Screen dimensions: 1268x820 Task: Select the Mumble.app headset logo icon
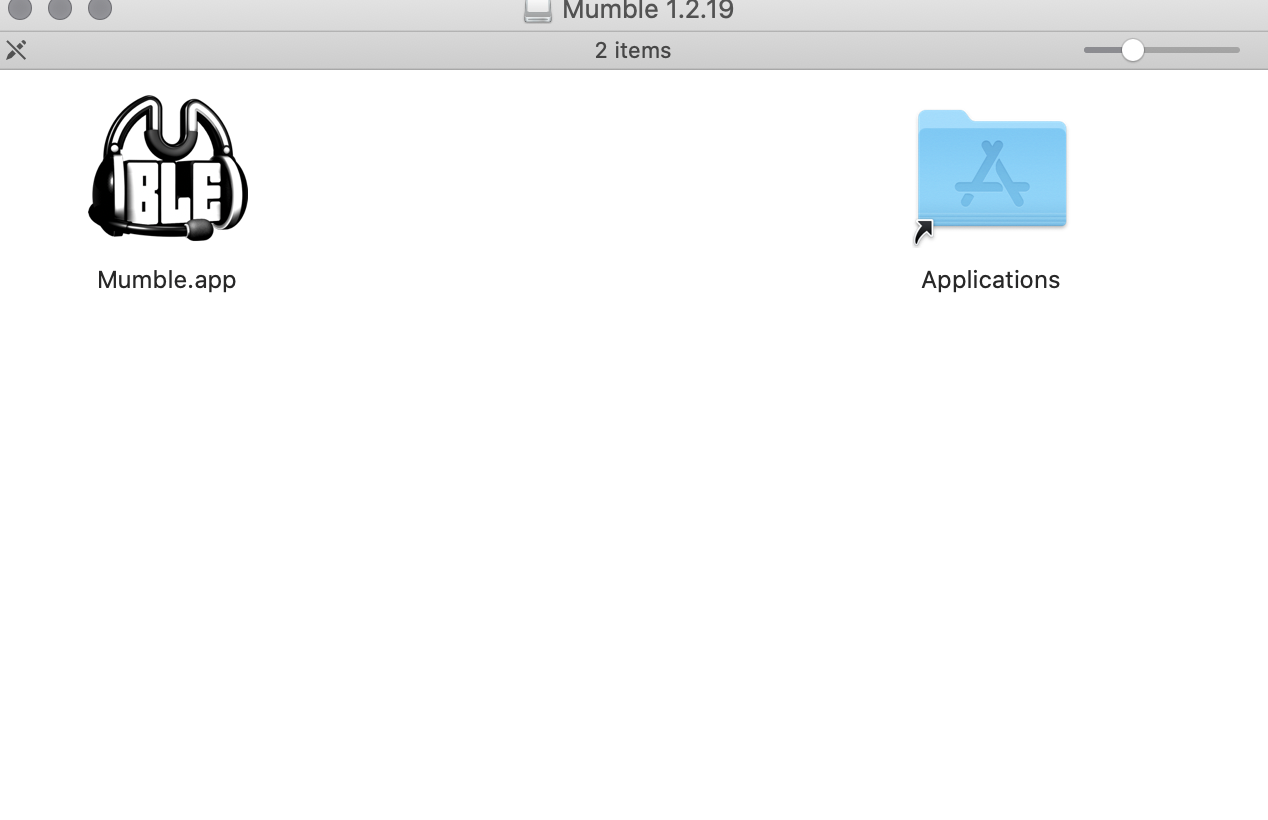pyautogui.click(x=168, y=168)
